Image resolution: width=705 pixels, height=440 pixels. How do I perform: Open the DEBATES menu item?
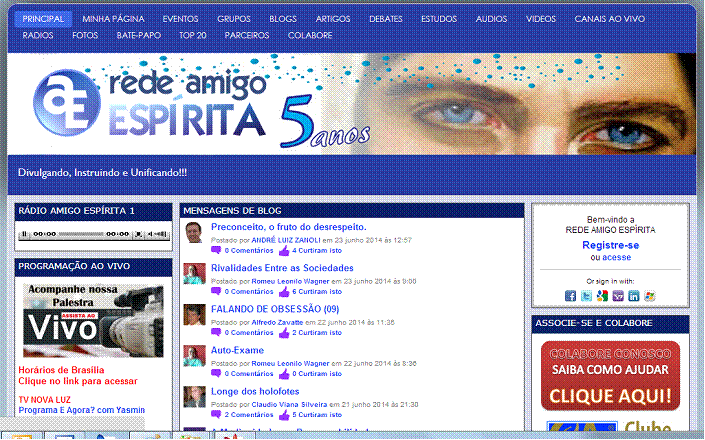tap(386, 19)
